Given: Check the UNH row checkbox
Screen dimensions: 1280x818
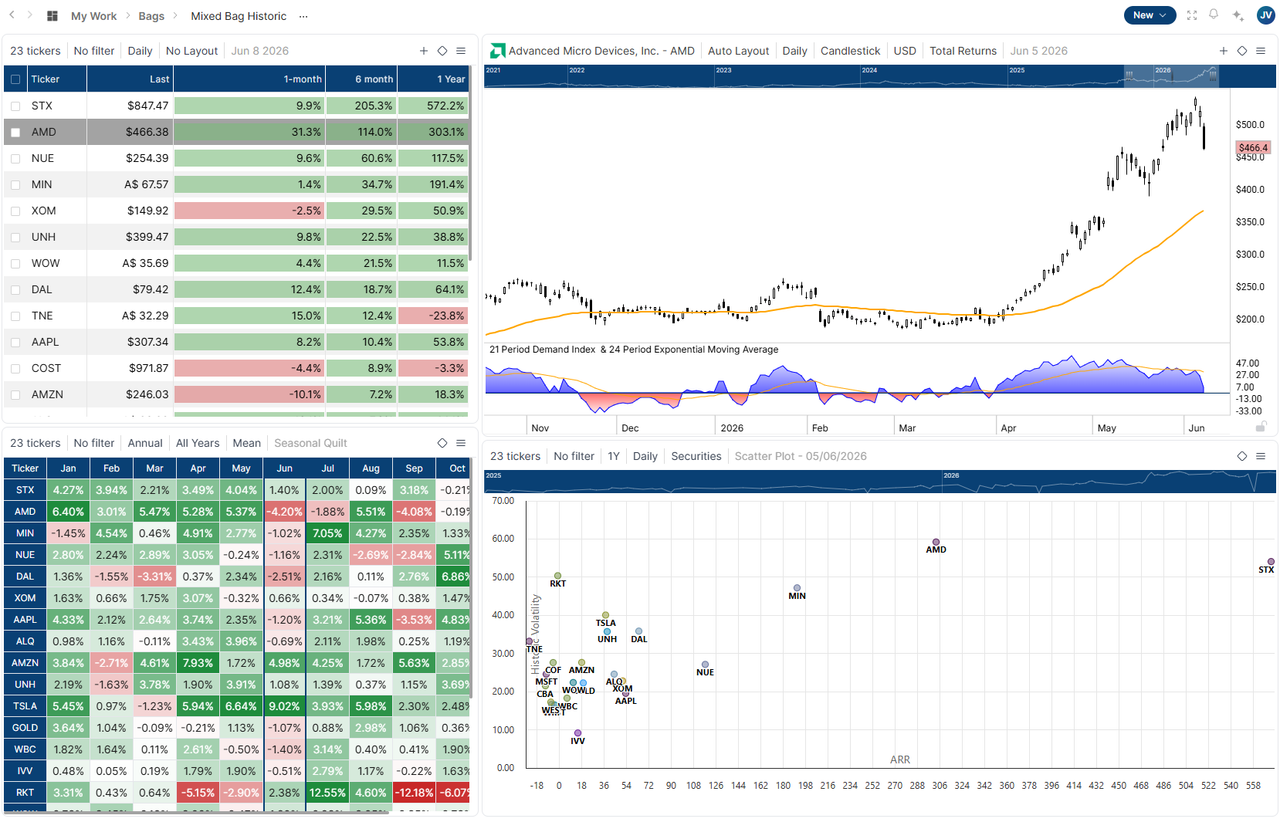Looking at the screenshot, I should click(15, 237).
